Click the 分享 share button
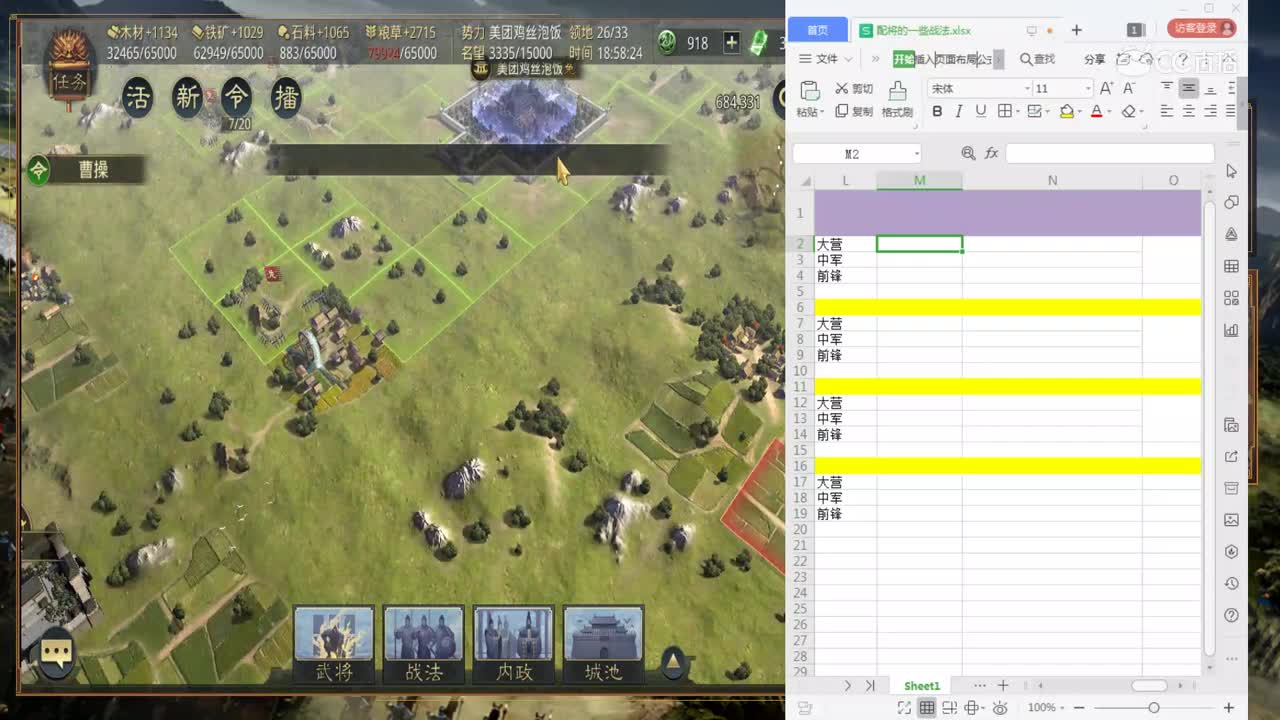1280x720 pixels. (x=1095, y=59)
